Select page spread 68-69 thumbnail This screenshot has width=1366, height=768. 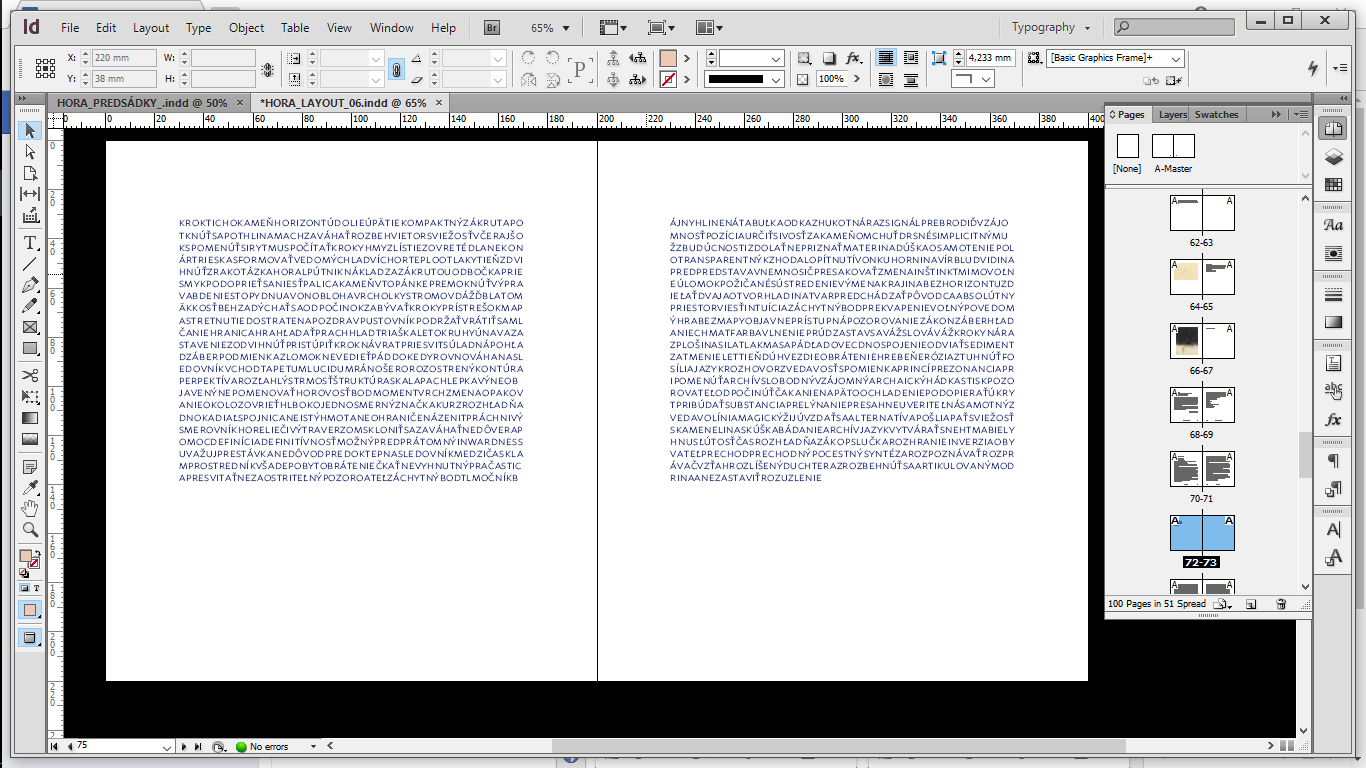coord(1201,405)
